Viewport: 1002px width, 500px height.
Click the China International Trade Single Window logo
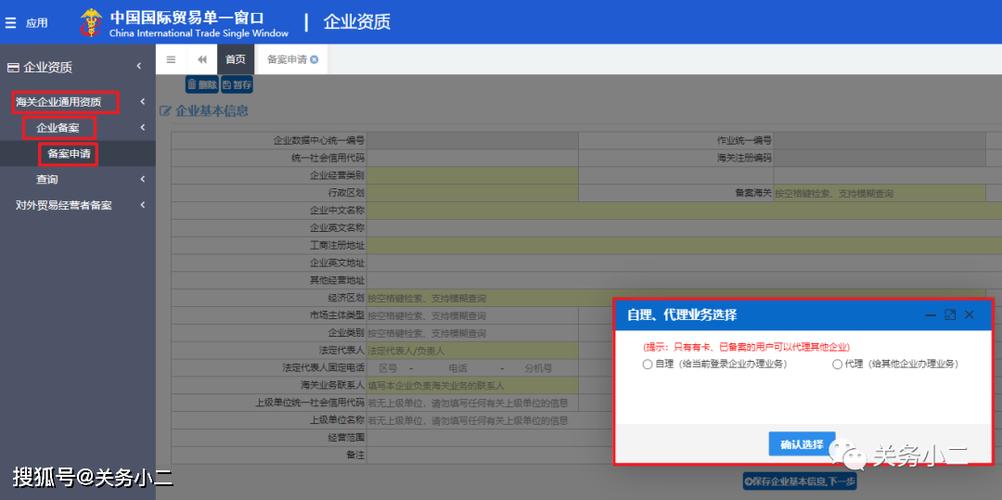185,23
